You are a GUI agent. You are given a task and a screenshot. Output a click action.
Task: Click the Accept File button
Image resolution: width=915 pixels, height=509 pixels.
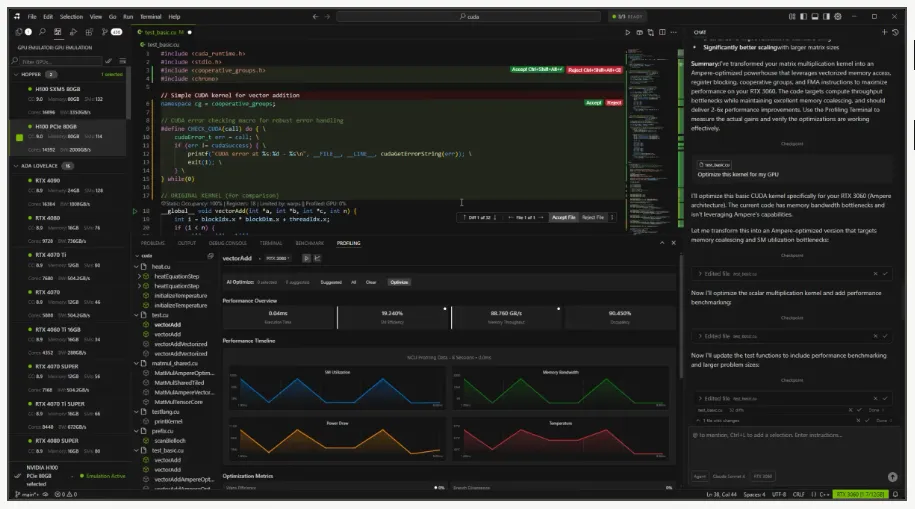click(x=563, y=217)
